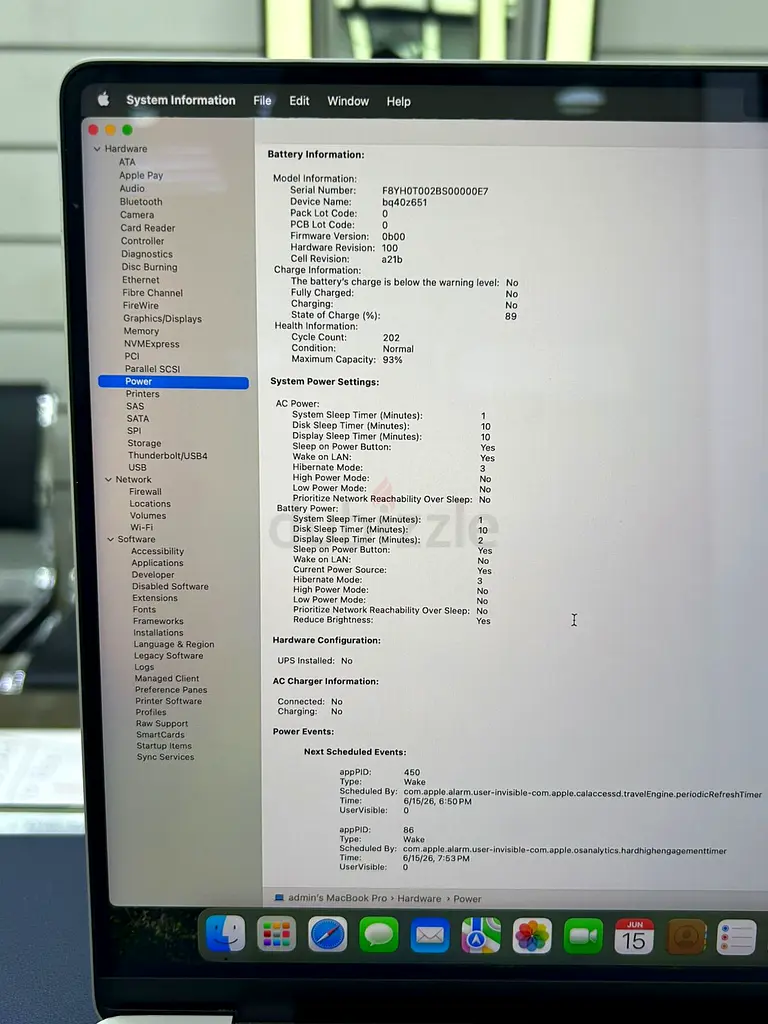Open Messages from the Dock

pos(378,935)
